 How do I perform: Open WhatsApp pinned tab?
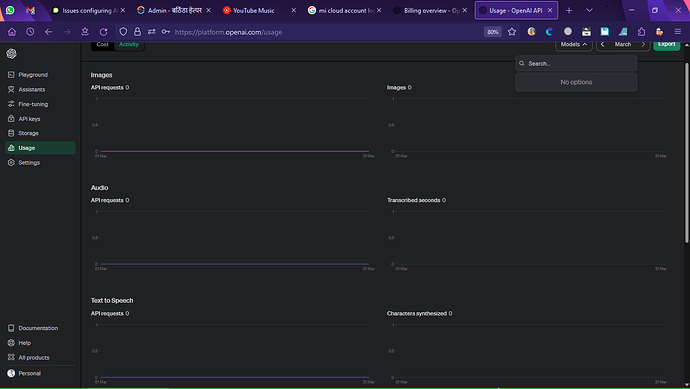(10, 10)
